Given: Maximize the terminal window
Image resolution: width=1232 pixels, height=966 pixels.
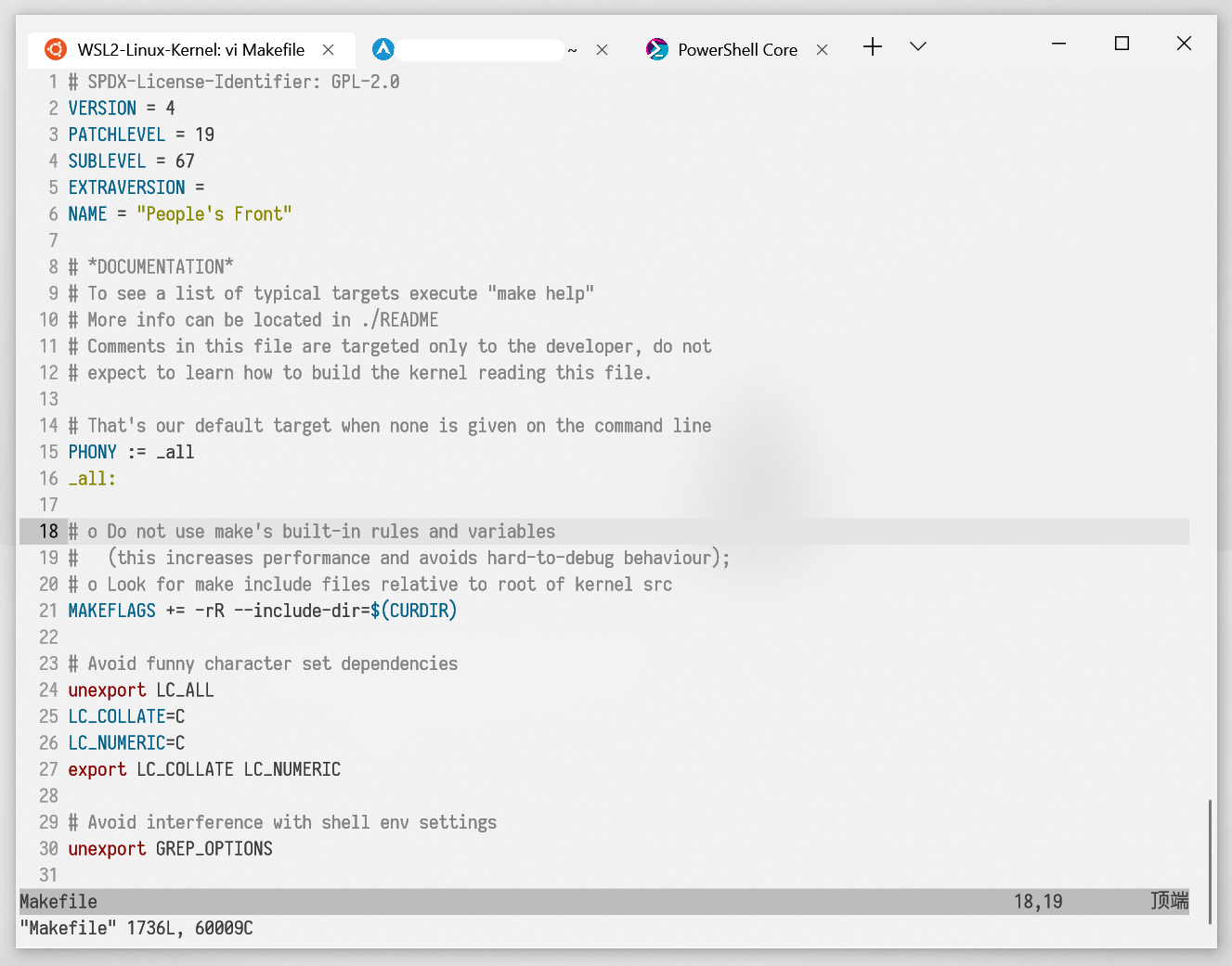Looking at the screenshot, I should [x=1122, y=44].
